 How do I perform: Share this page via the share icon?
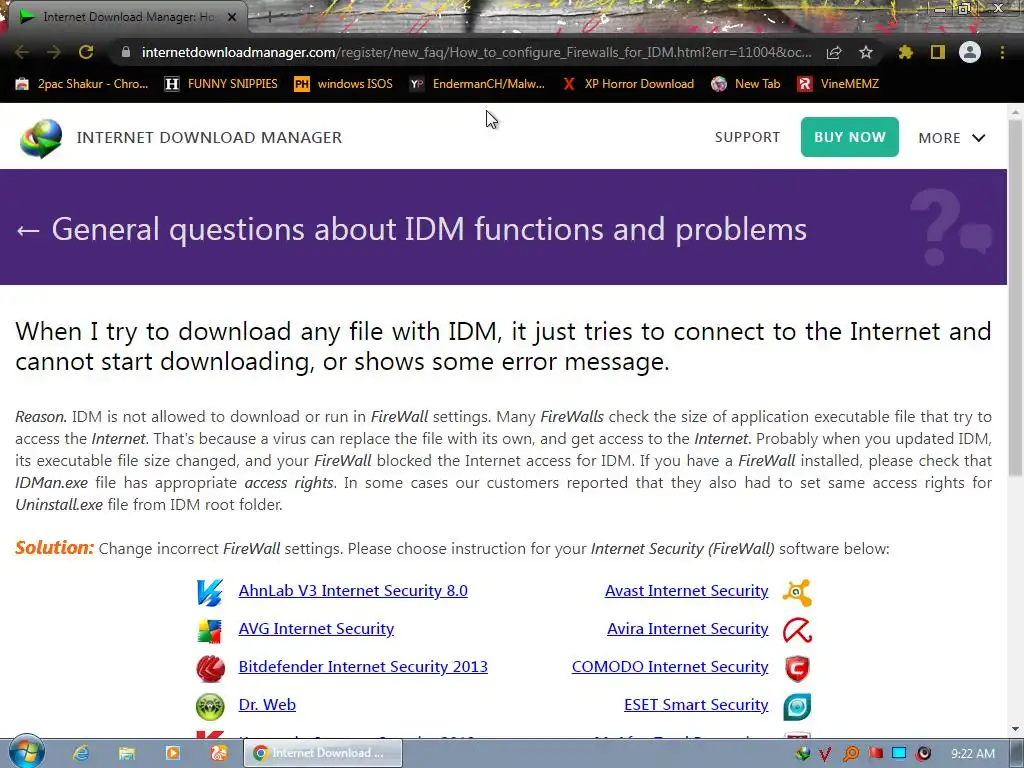coord(834,52)
